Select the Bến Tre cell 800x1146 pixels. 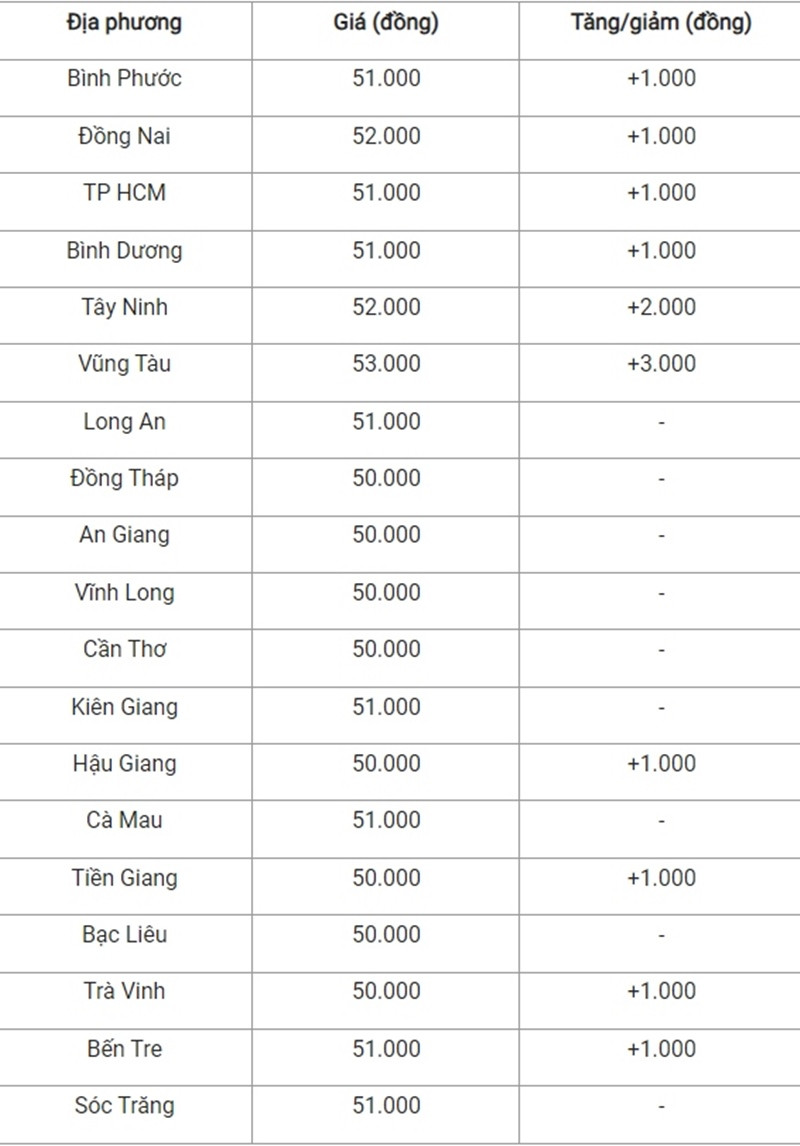[124, 1049]
